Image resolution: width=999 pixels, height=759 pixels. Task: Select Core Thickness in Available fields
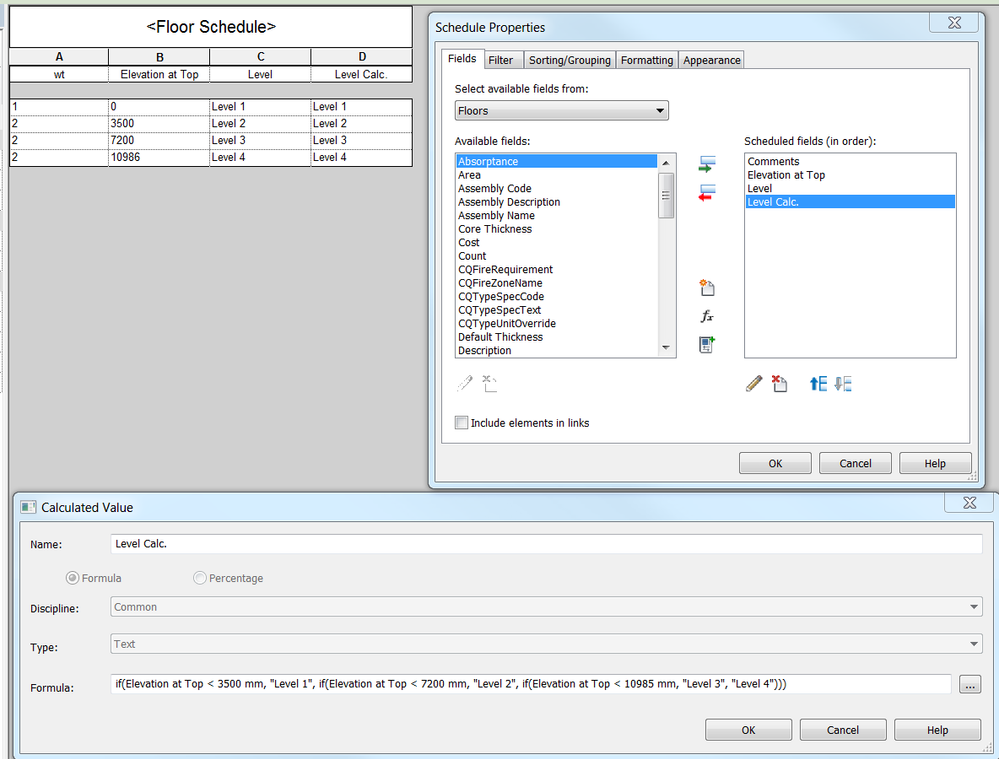(557, 229)
